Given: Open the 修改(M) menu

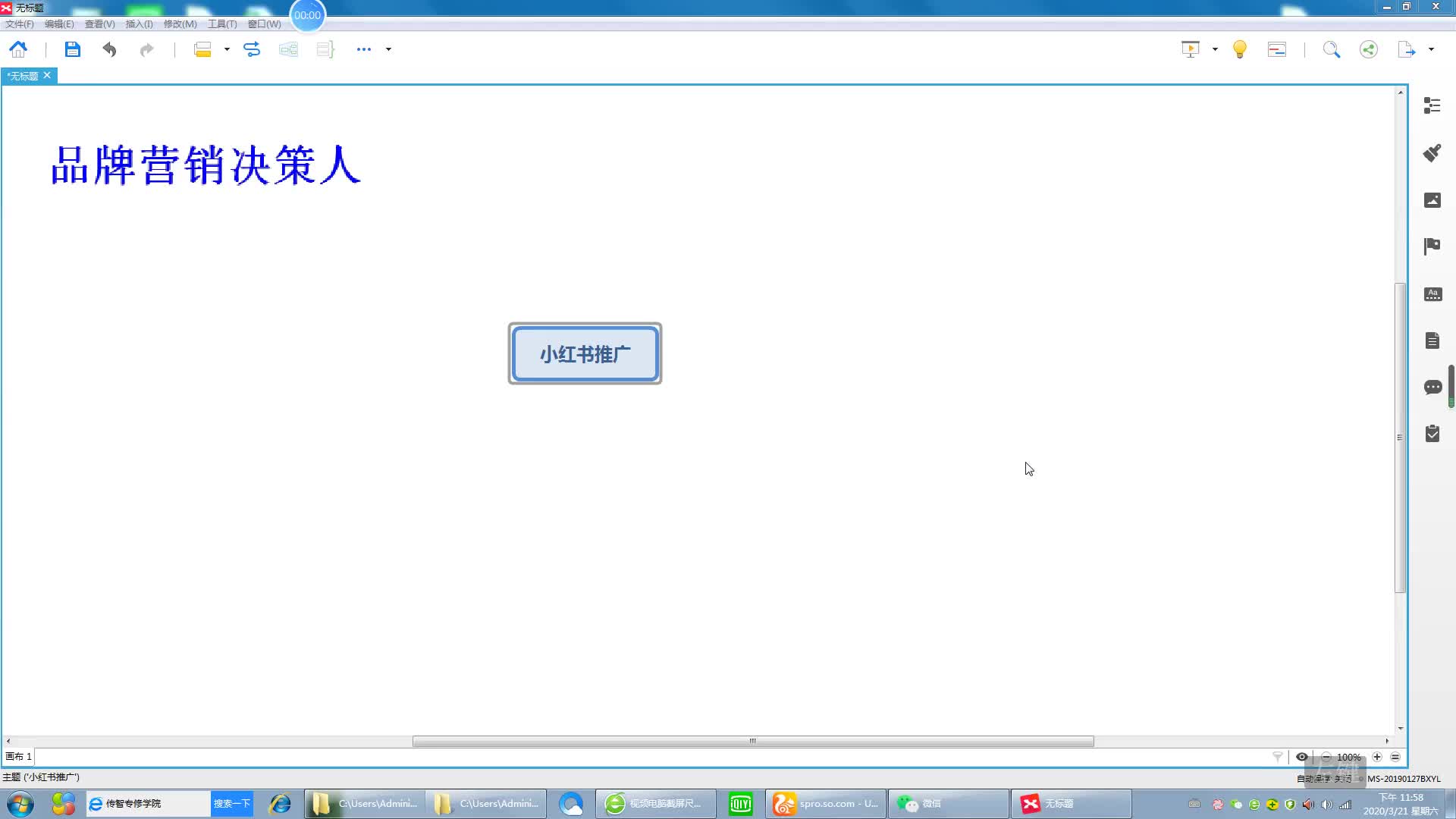Looking at the screenshot, I should 180,24.
